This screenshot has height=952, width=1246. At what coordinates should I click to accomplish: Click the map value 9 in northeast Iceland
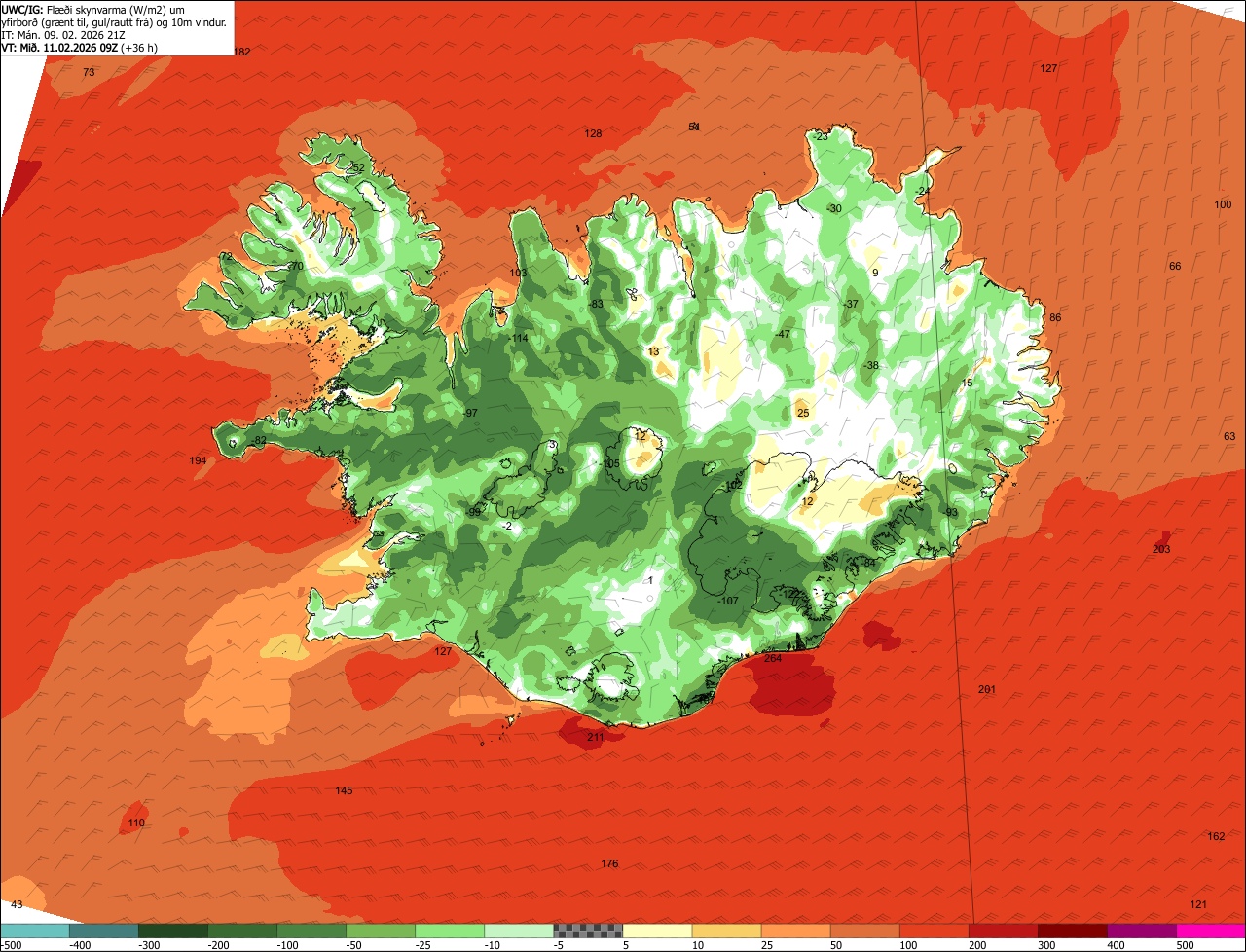tap(875, 274)
